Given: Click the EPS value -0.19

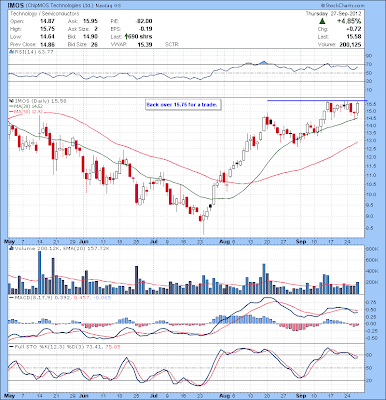Looking at the screenshot, I should (146, 29).
